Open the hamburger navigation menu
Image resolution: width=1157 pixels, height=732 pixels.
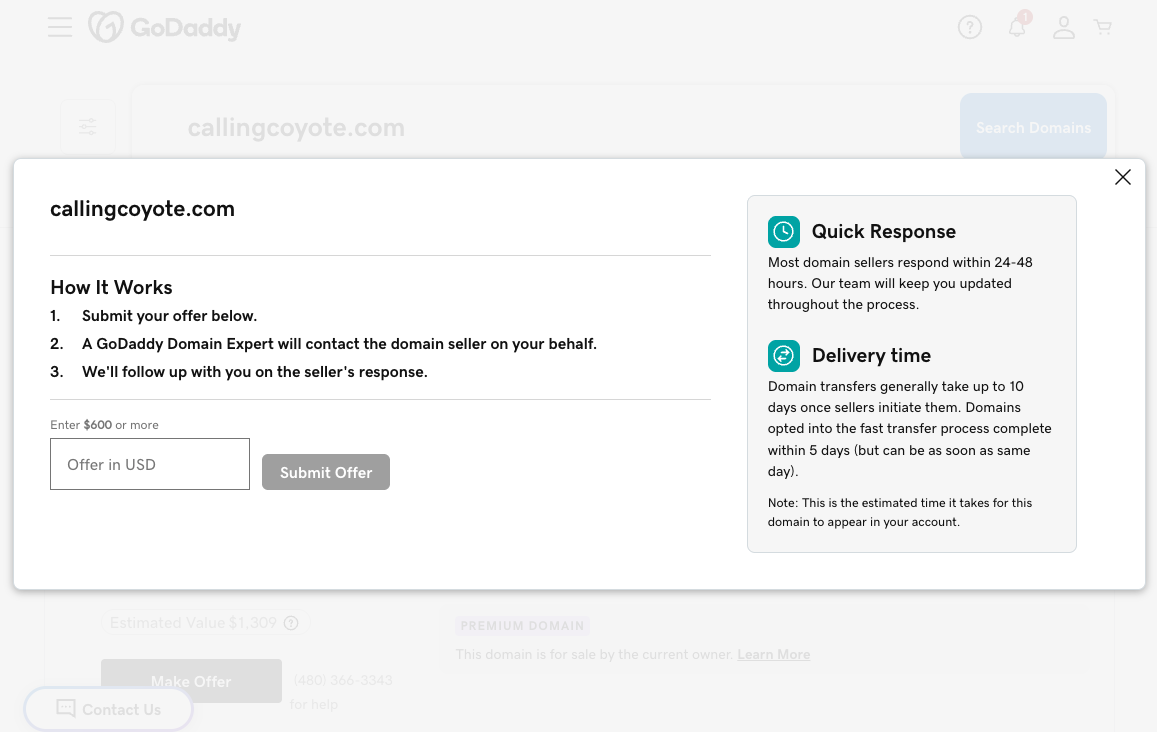[60, 27]
